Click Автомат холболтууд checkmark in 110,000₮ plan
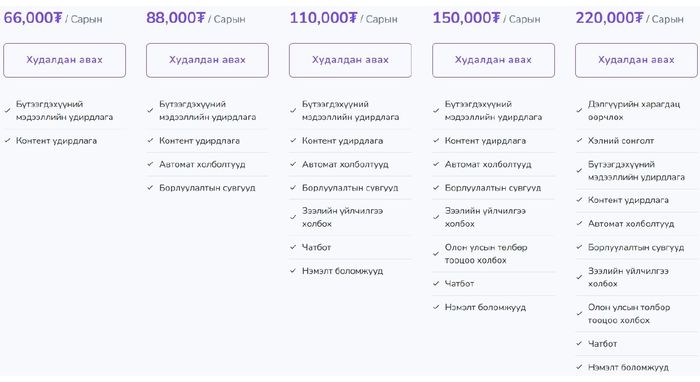Image resolution: width=700 pixels, height=382 pixels. 293,164
